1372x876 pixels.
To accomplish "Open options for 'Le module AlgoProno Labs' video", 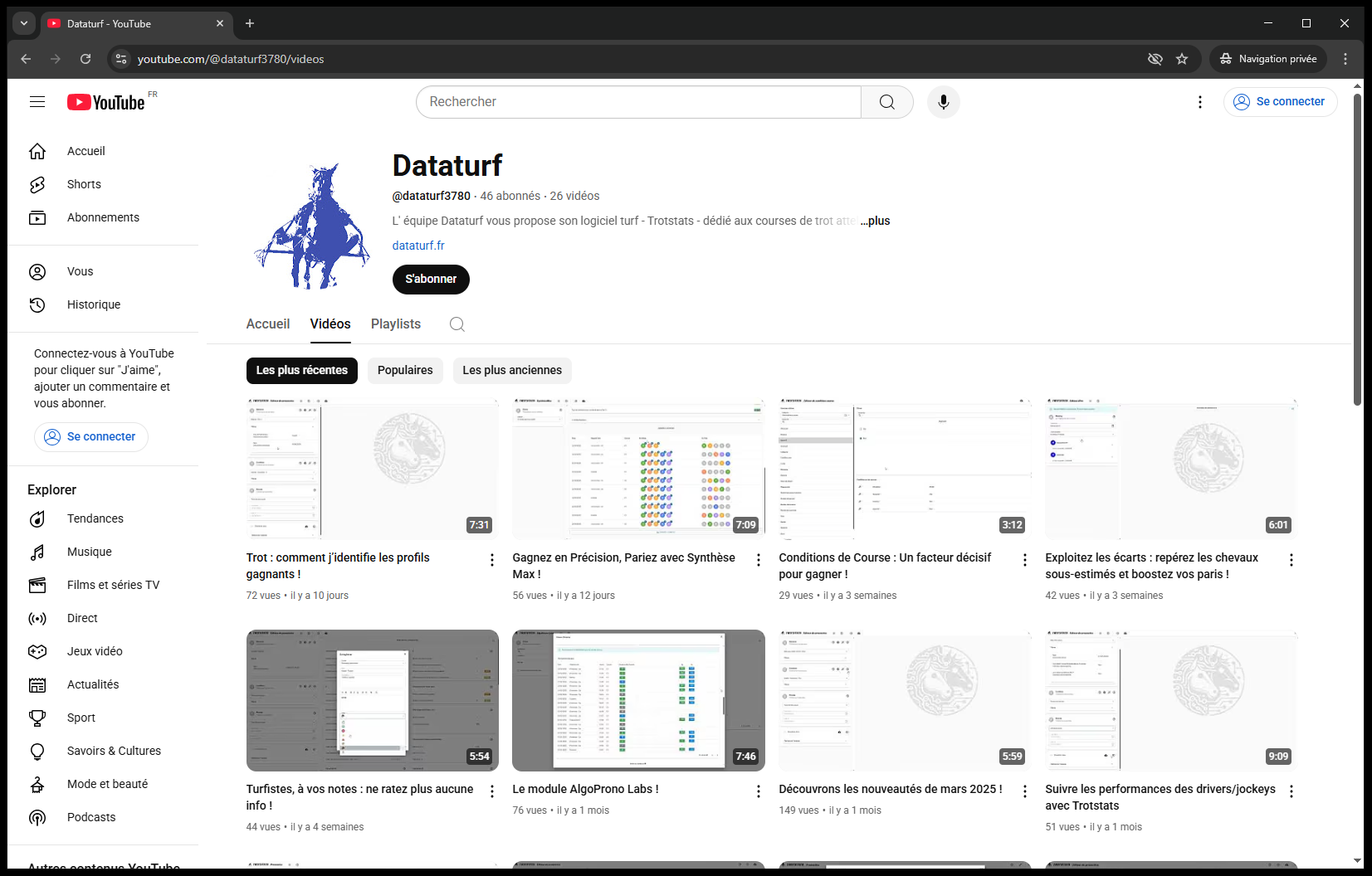I will (759, 791).
